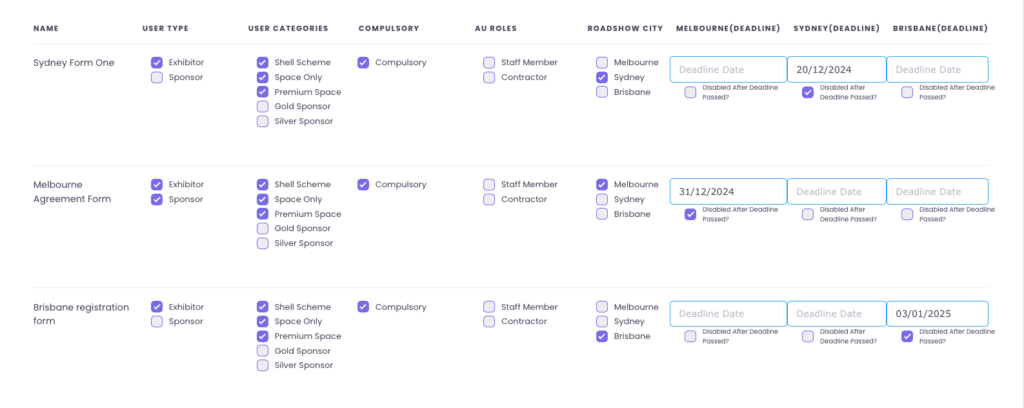Click Melbourne deadline field showing 31/12/2024
The width and height of the screenshot is (1024, 408).
coord(728,192)
